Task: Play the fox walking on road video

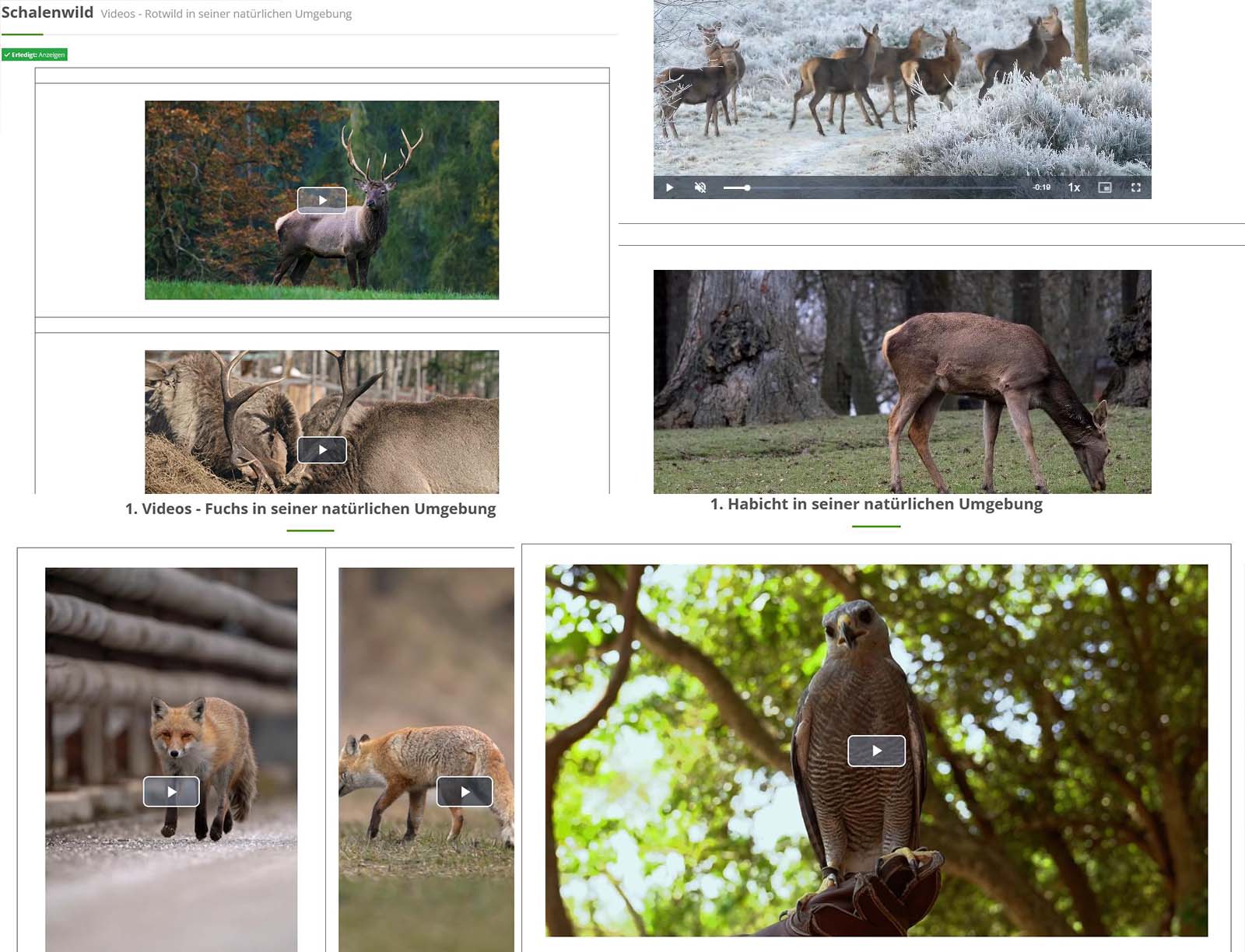Action: [171, 792]
